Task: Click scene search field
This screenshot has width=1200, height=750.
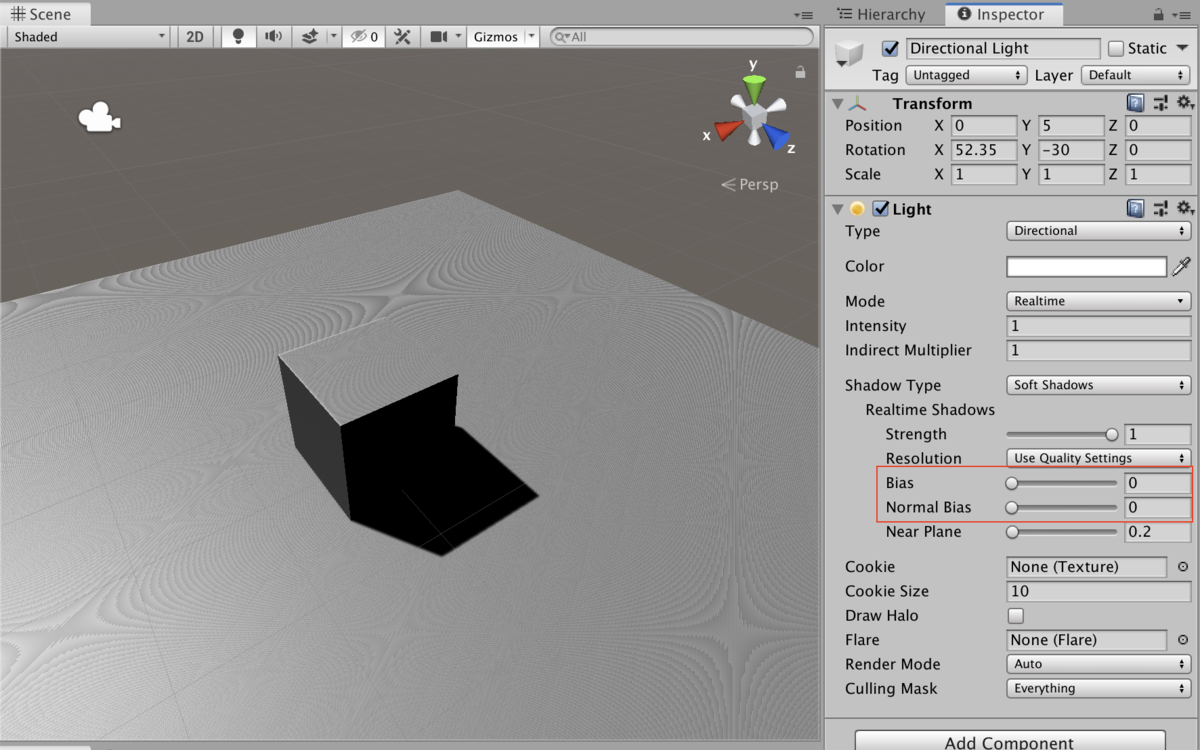Action: pyautogui.click(x=682, y=37)
